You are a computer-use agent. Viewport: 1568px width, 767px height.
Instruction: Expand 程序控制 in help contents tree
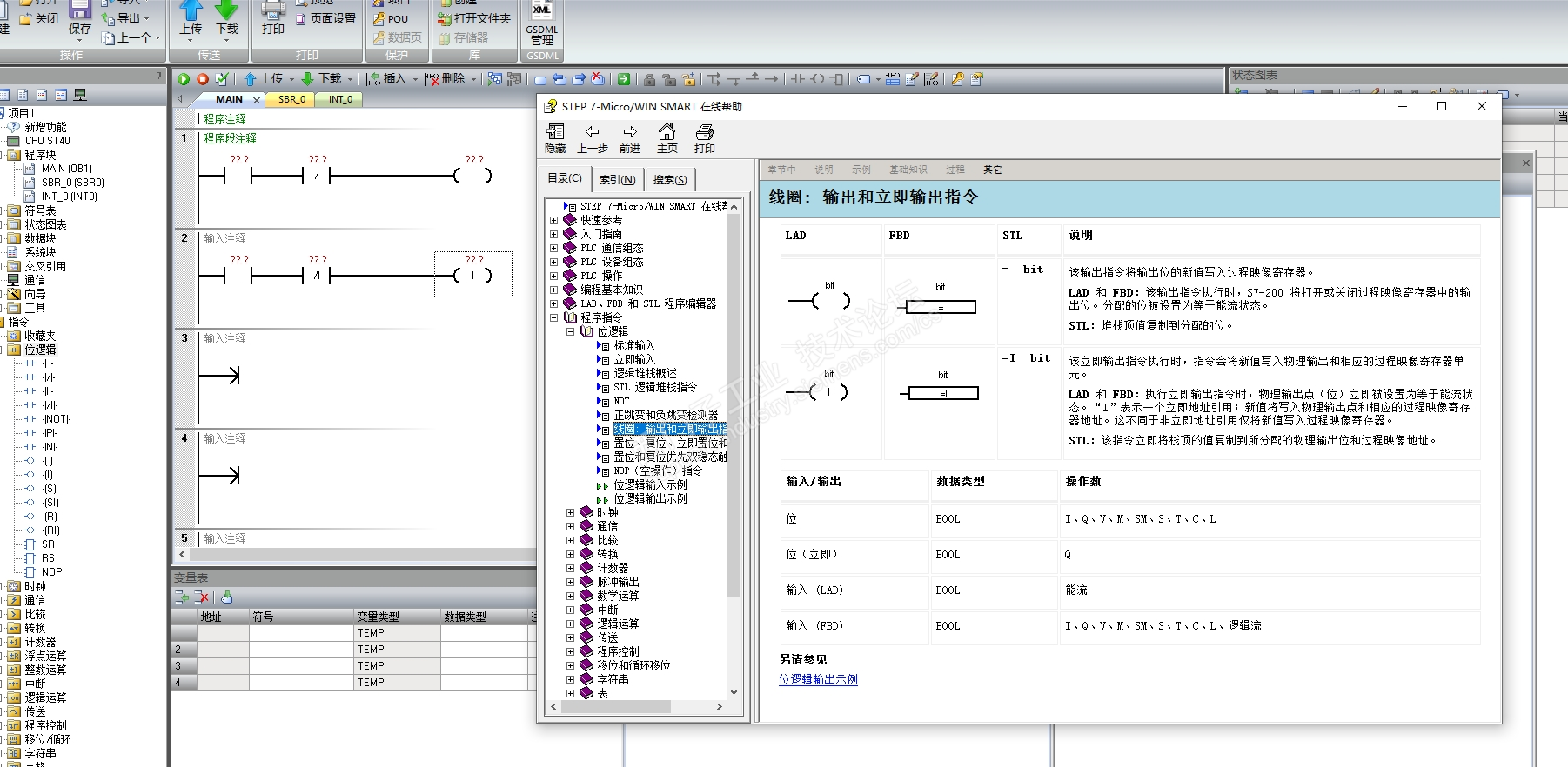pos(570,651)
